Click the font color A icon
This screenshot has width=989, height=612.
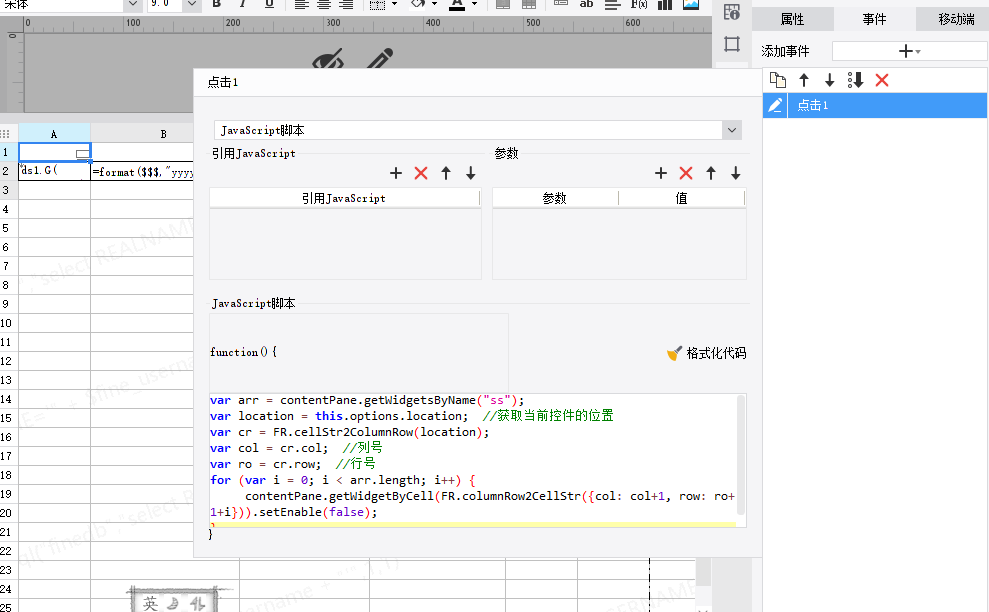coord(457,4)
